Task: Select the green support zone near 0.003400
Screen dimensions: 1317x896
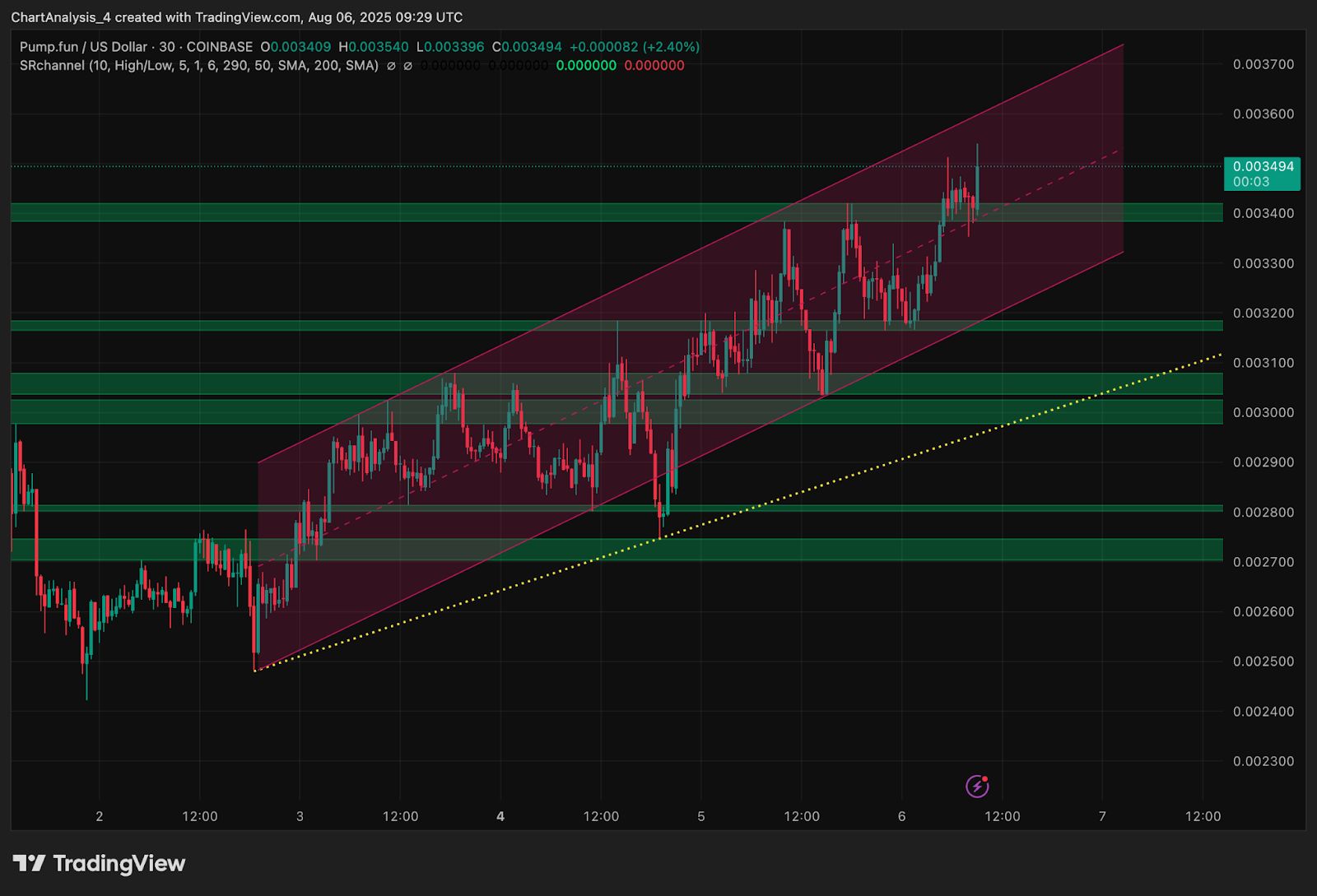Action: click(617, 212)
